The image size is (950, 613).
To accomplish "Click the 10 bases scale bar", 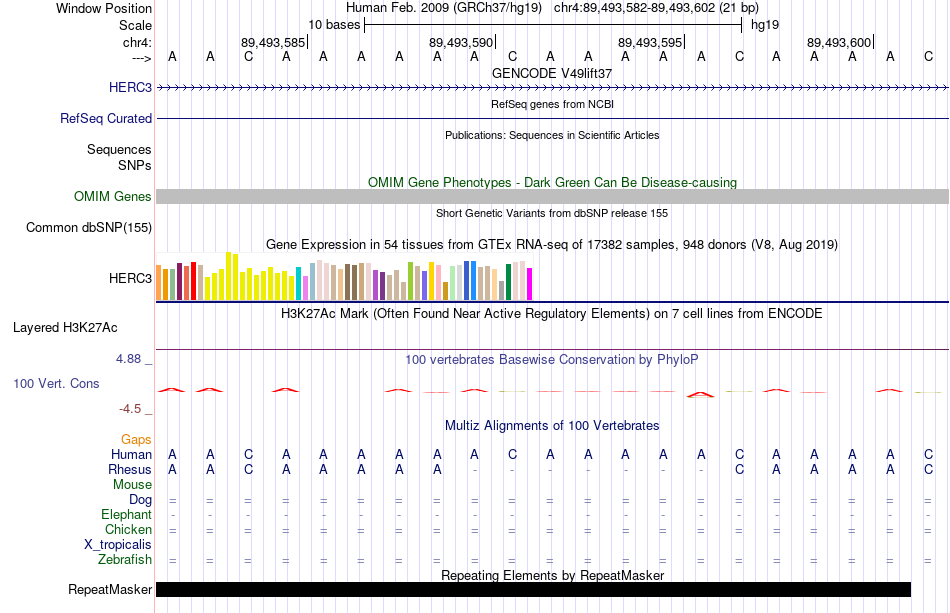I will 553,25.
